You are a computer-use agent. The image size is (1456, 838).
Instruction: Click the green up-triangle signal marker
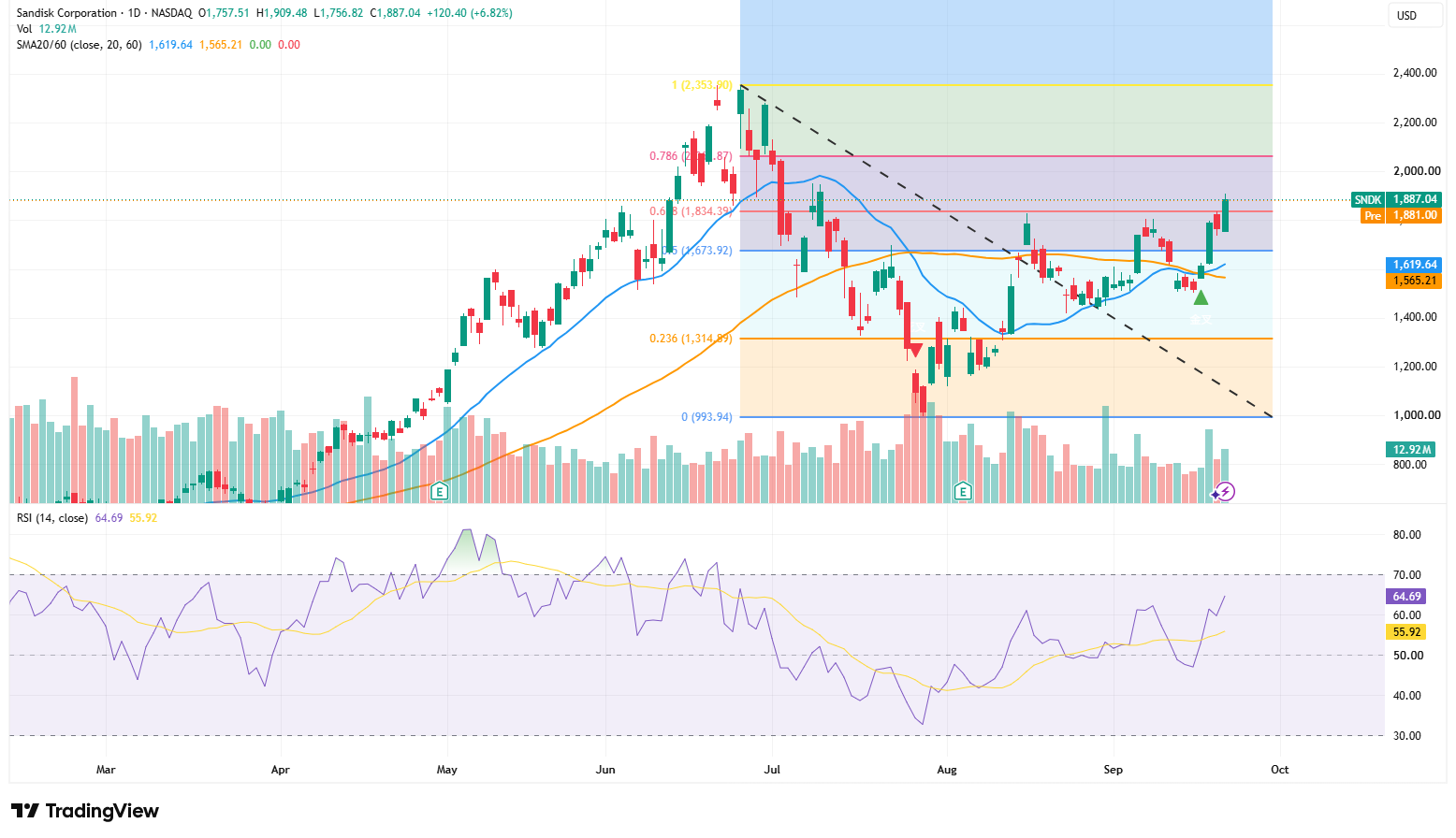(1201, 297)
